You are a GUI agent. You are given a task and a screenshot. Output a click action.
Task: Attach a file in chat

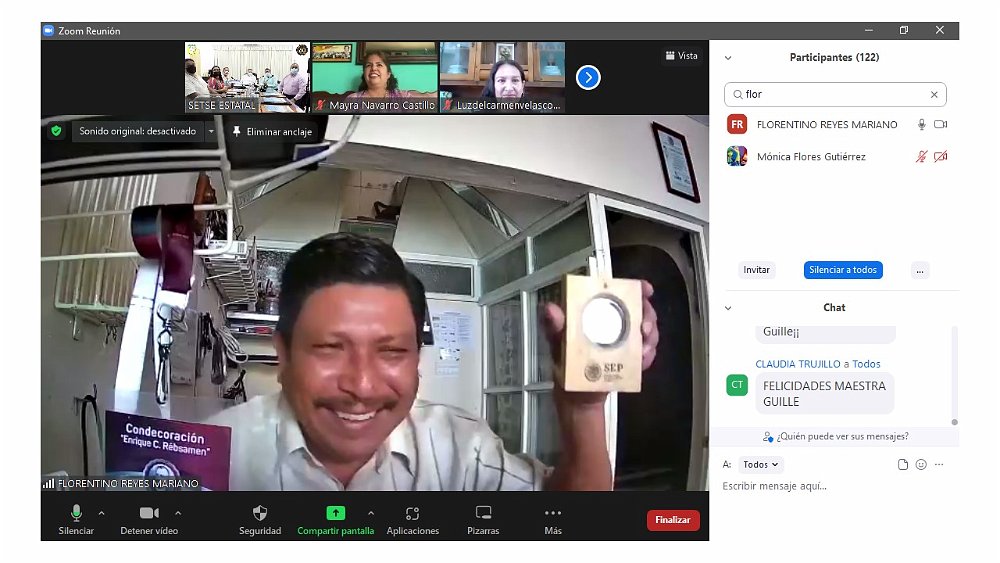tap(903, 465)
